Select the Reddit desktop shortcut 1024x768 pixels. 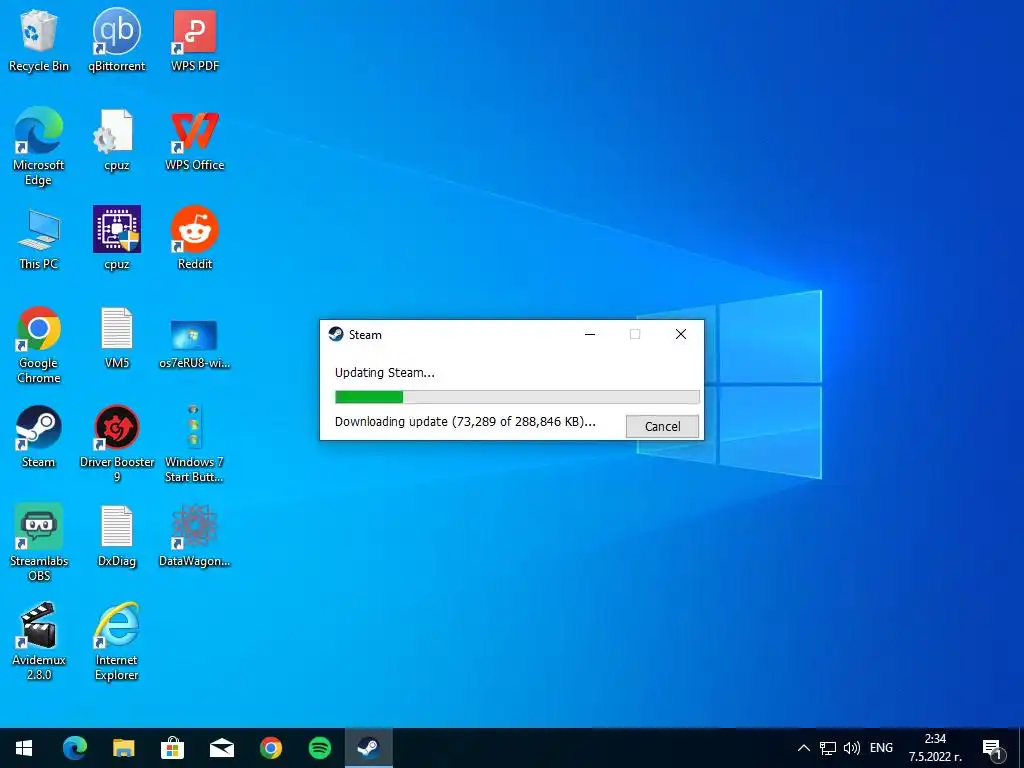(x=195, y=238)
